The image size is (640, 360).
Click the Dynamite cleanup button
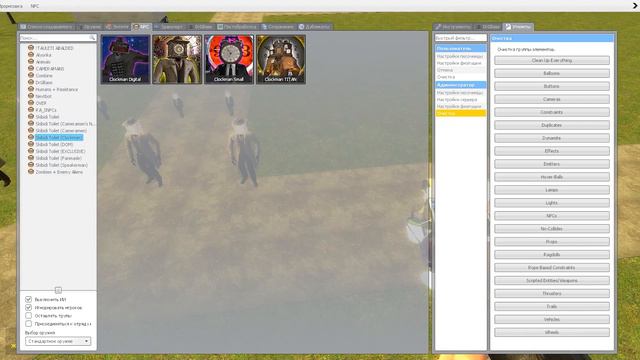tap(552, 138)
